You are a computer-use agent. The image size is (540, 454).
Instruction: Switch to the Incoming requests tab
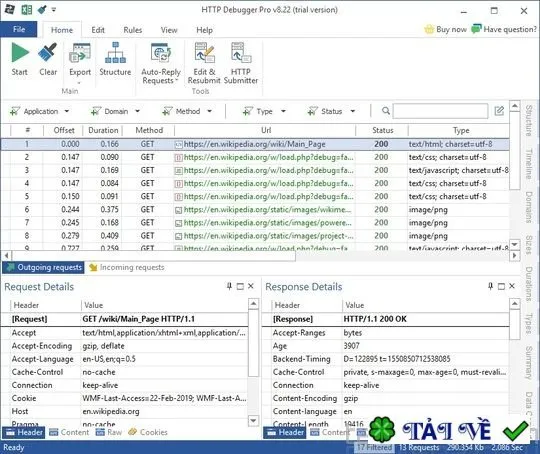[x=127, y=267]
